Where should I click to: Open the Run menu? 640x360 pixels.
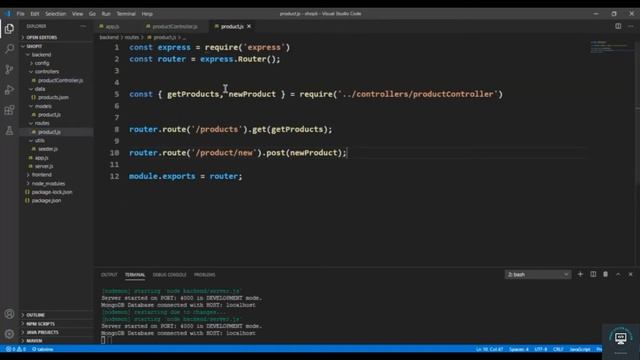(106, 13)
